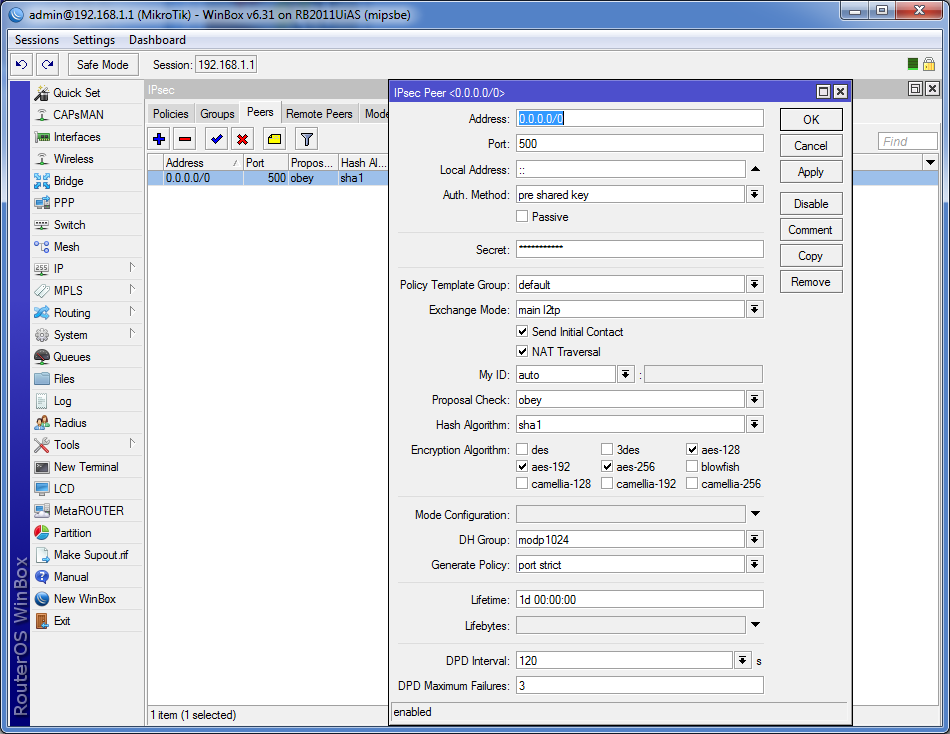Image resolution: width=950 pixels, height=734 pixels.
Task: Disable peer with red X icon
Action: (x=242, y=139)
